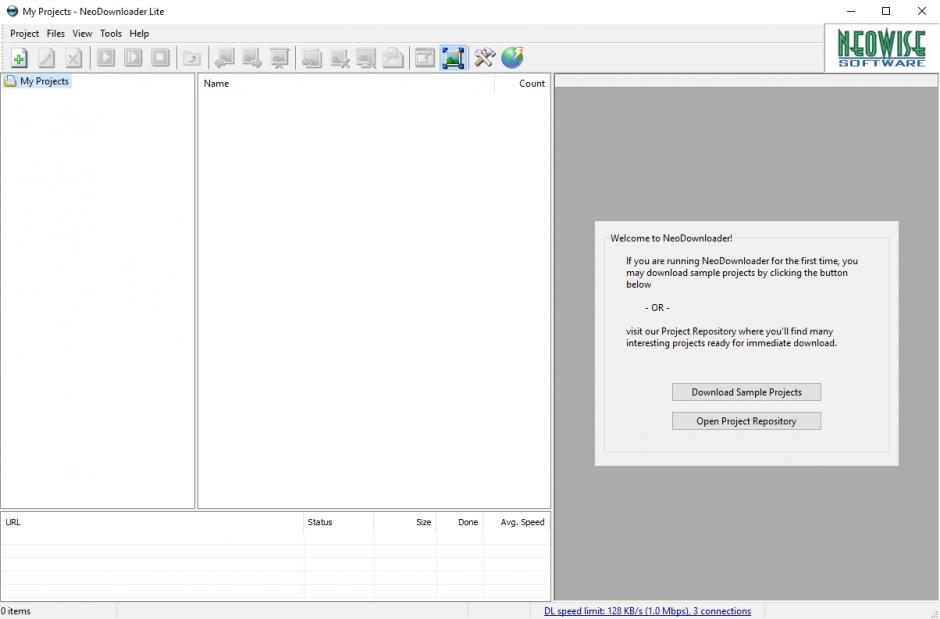Click the Send by email envelope icon

coord(393,58)
